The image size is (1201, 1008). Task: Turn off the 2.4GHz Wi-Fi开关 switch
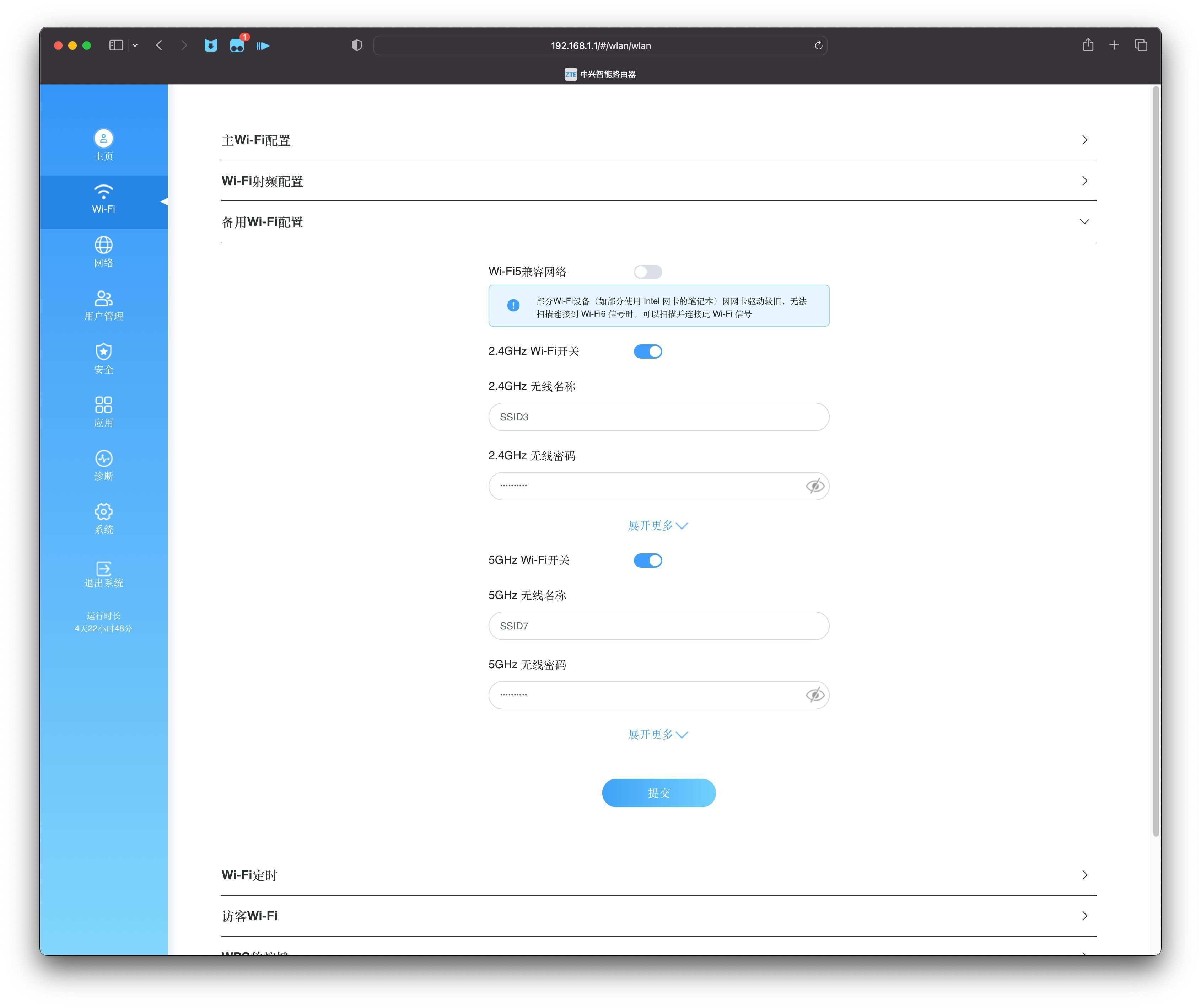[x=648, y=351]
